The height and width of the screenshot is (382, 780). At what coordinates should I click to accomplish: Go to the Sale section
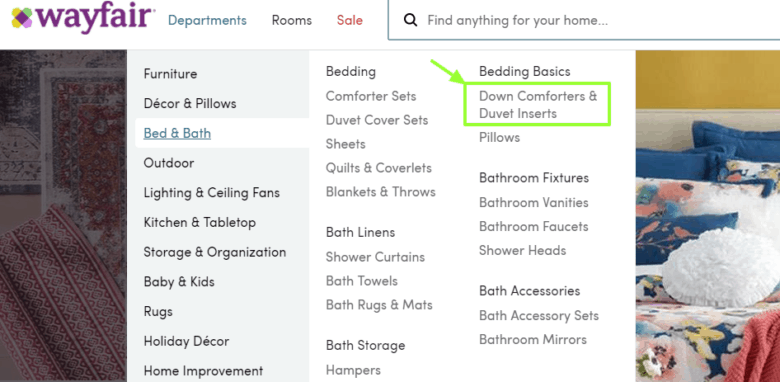click(x=350, y=20)
